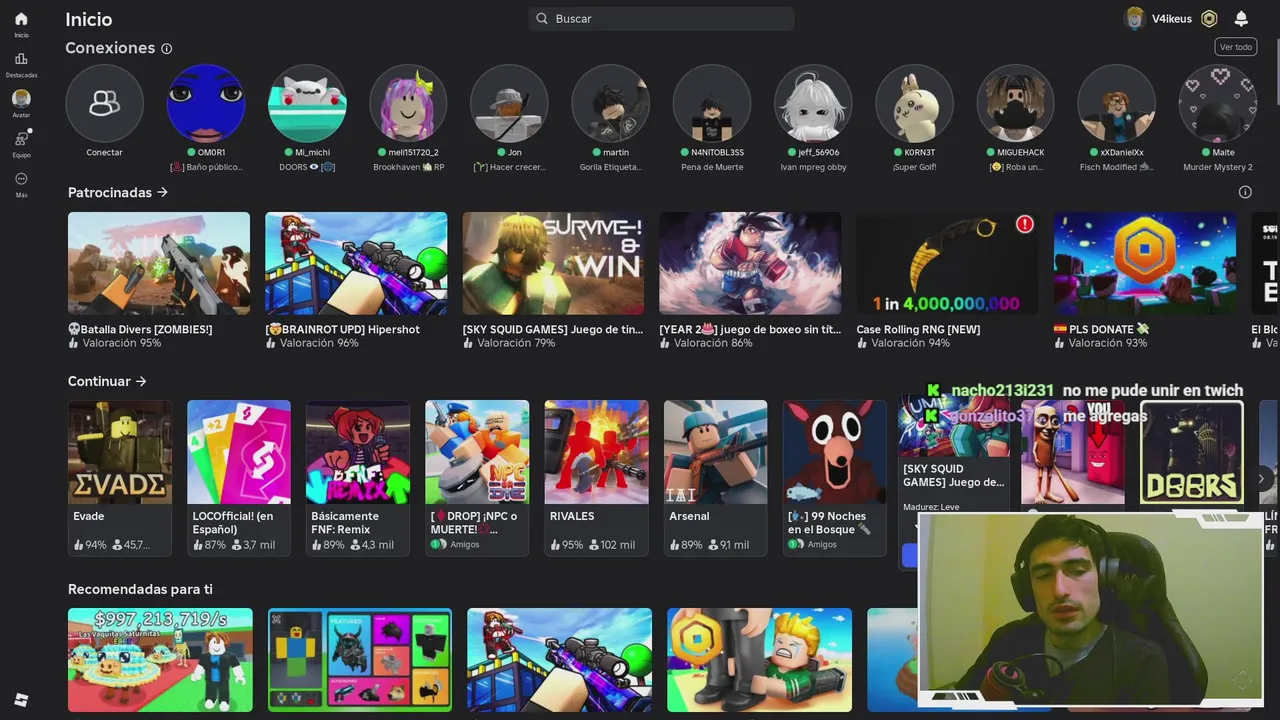Open MIGUEHACK friend avatar
Viewport: 1280px width, 720px height.
click(x=1015, y=103)
